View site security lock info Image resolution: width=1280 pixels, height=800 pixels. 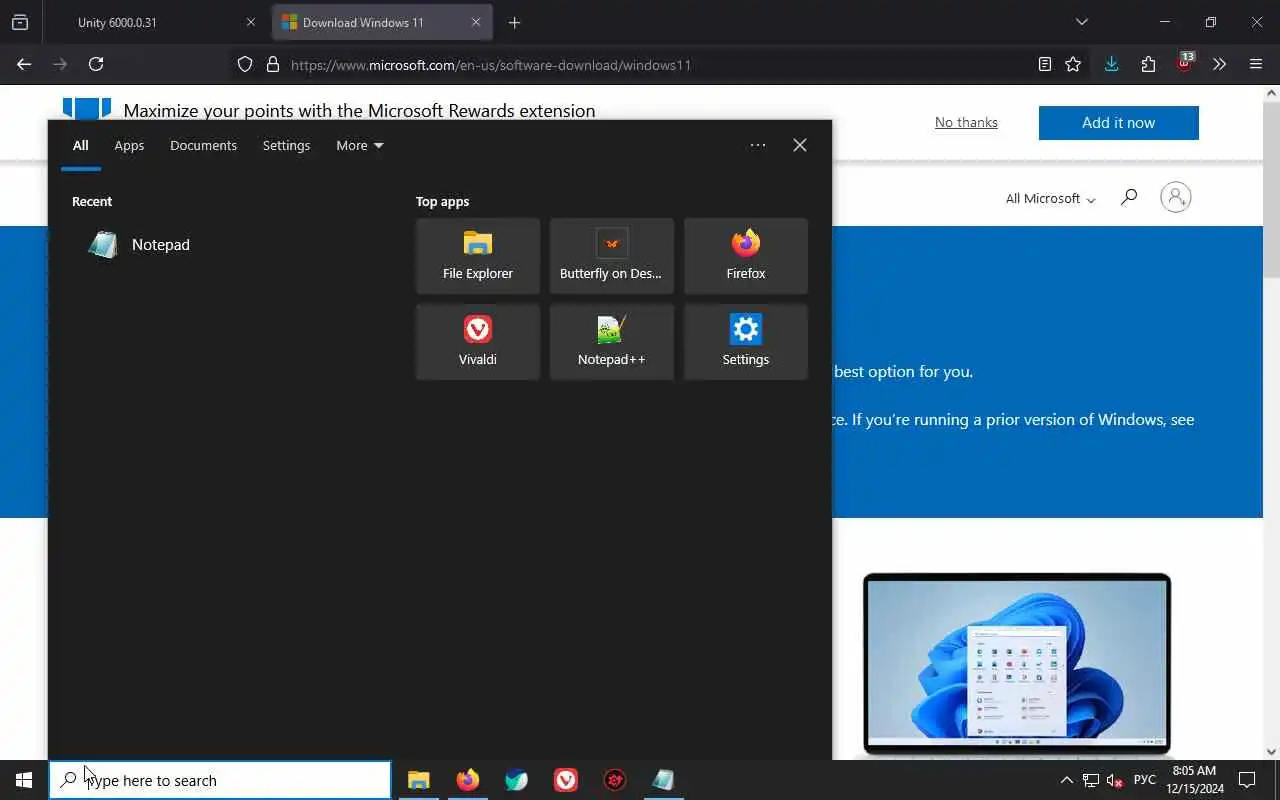(272, 65)
